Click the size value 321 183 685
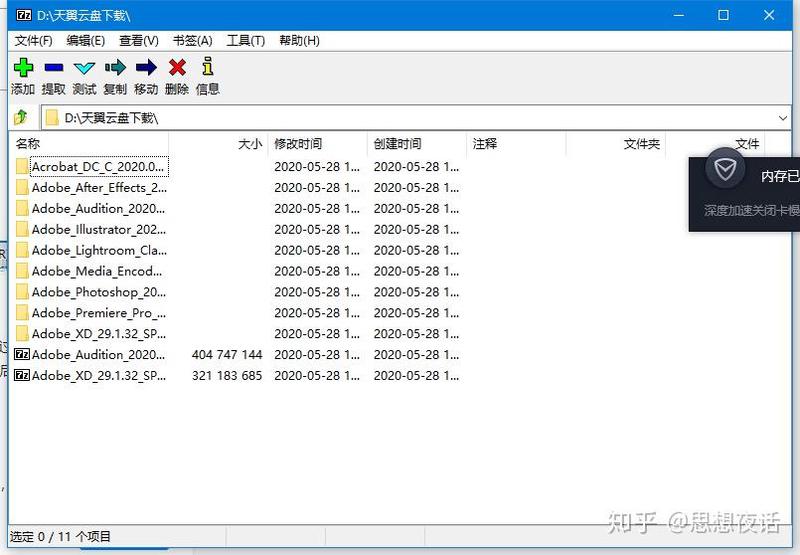This screenshot has width=800, height=555. (227, 375)
